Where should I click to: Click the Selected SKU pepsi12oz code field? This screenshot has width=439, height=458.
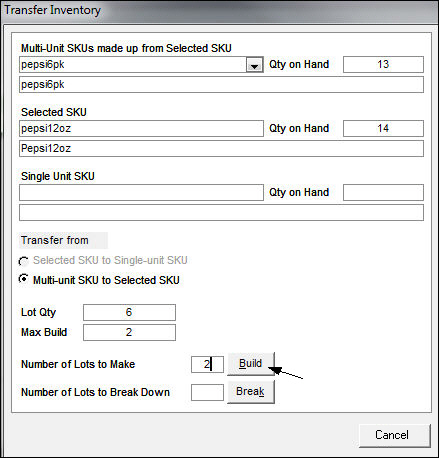pos(141,128)
